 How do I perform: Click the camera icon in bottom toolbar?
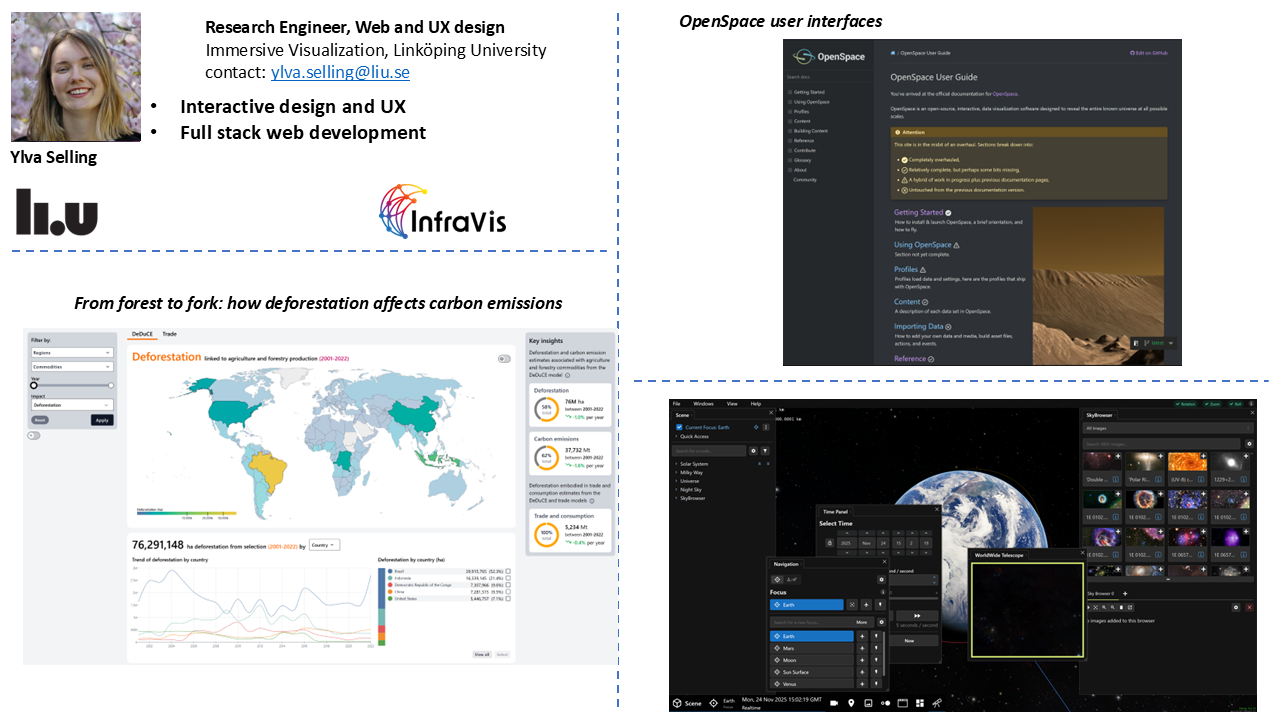(833, 703)
